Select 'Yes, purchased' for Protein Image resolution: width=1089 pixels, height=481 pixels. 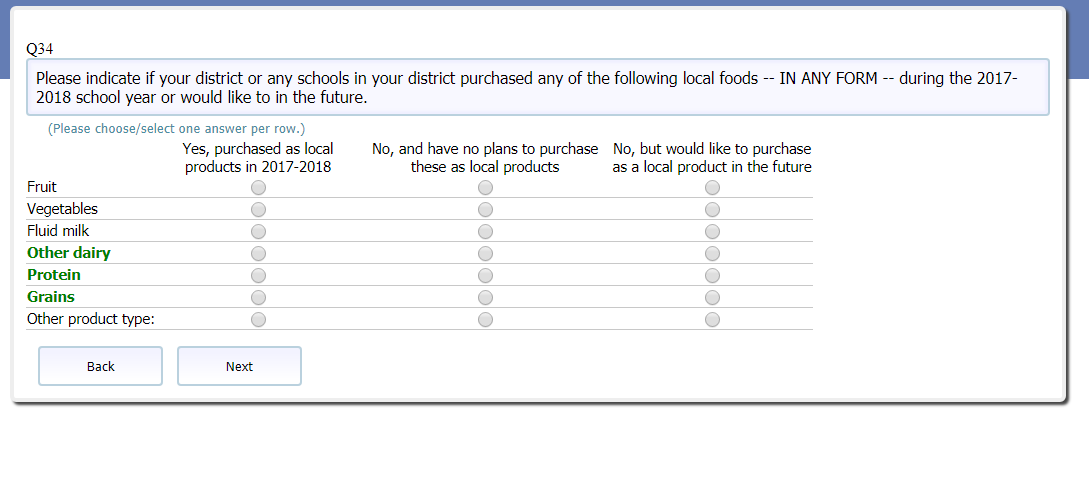coord(258,276)
